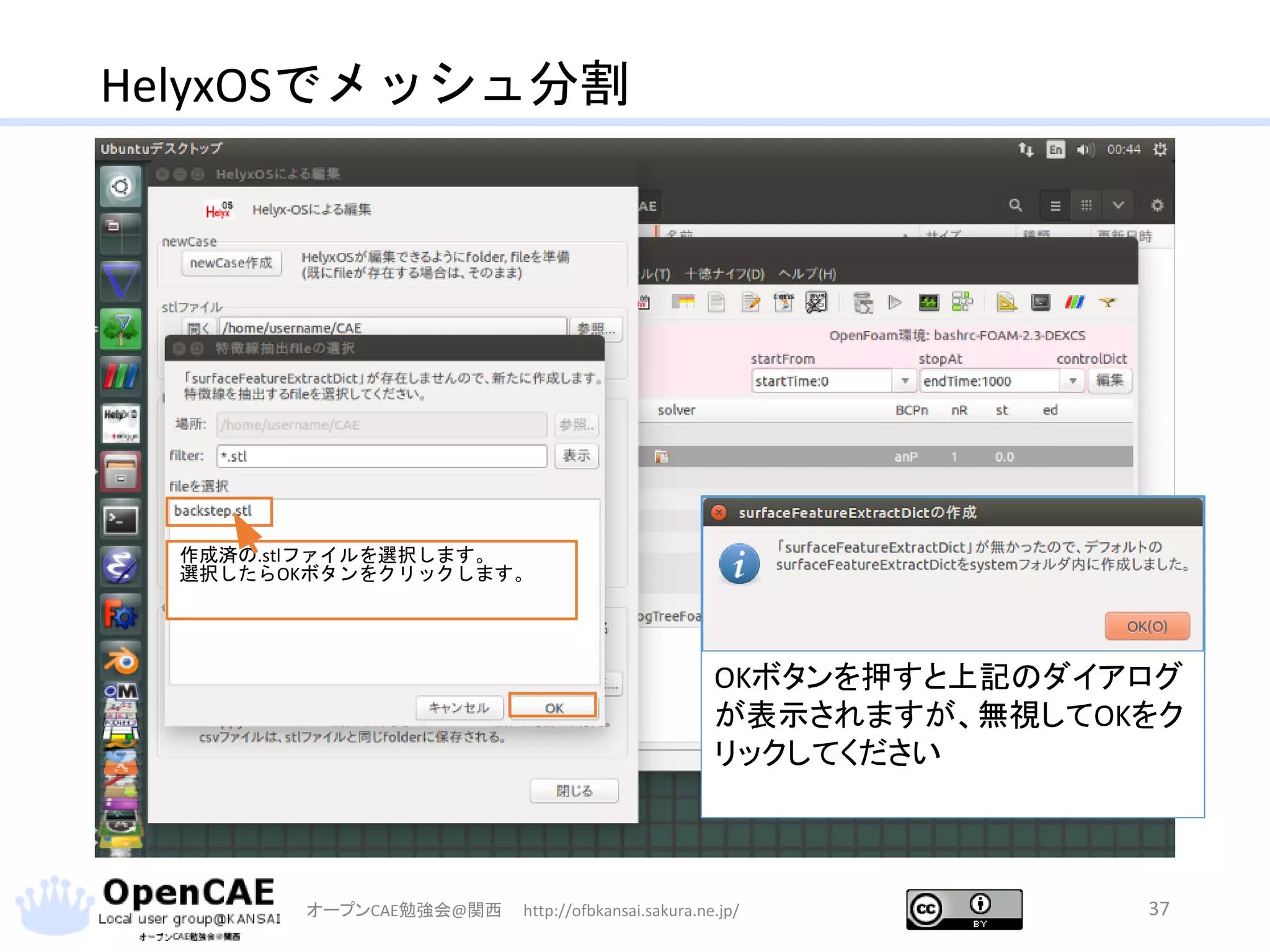Open the volume indicator in top panel
This screenshot has height=952, width=1270.
click(x=1086, y=149)
